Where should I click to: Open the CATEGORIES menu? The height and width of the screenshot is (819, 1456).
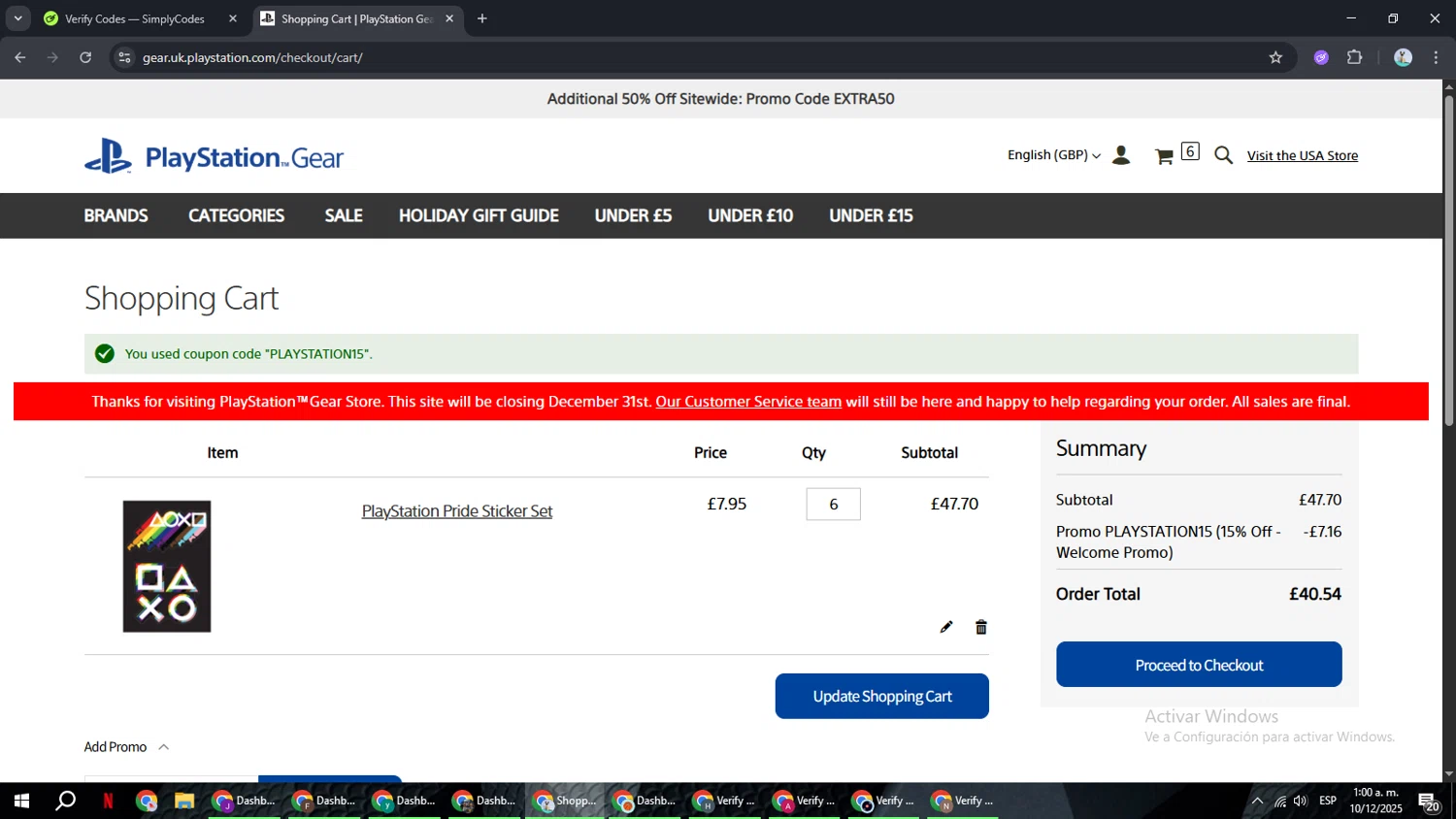click(x=236, y=215)
